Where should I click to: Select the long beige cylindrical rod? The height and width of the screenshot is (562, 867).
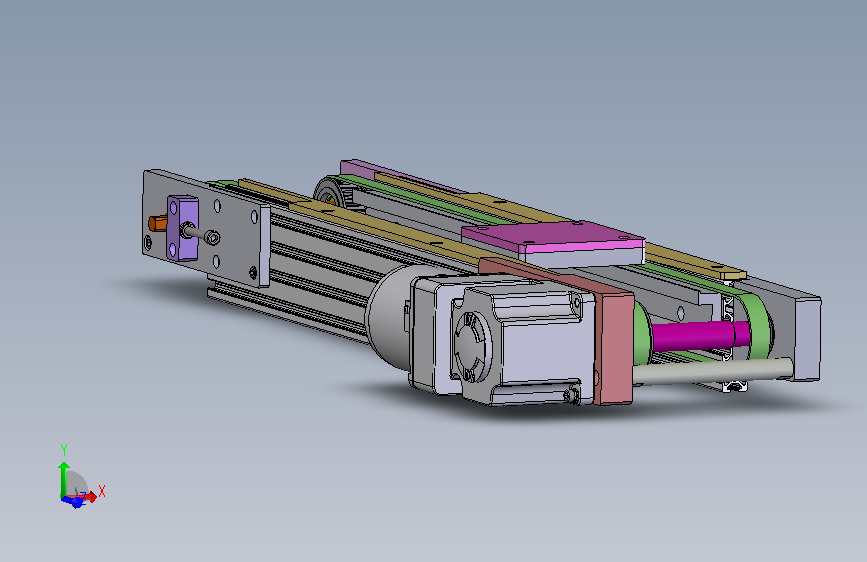[x=712, y=370]
